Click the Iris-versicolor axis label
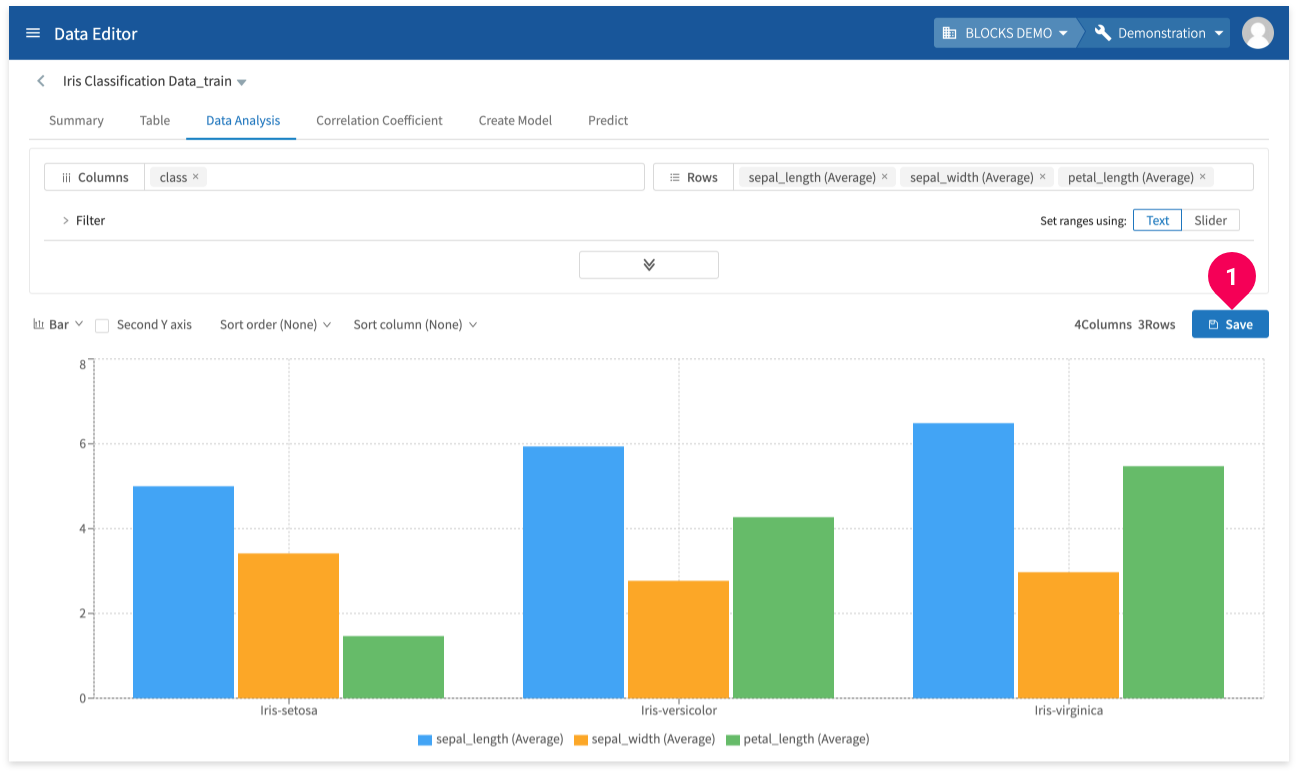Viewport: 1298px width, 774px height. pyautogui.click(x=679, y=711)
